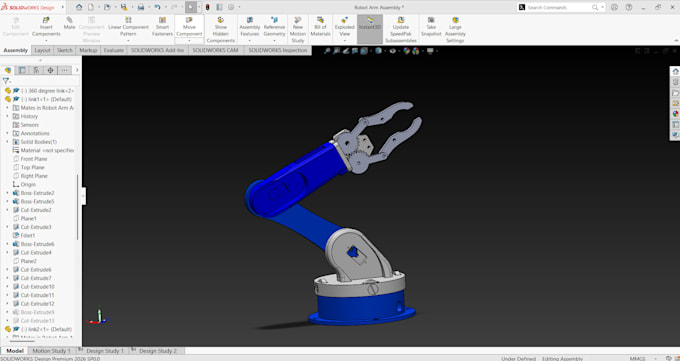
Task: Open Assembly Features dropdown arrow
Action: [x=250, y=41]
